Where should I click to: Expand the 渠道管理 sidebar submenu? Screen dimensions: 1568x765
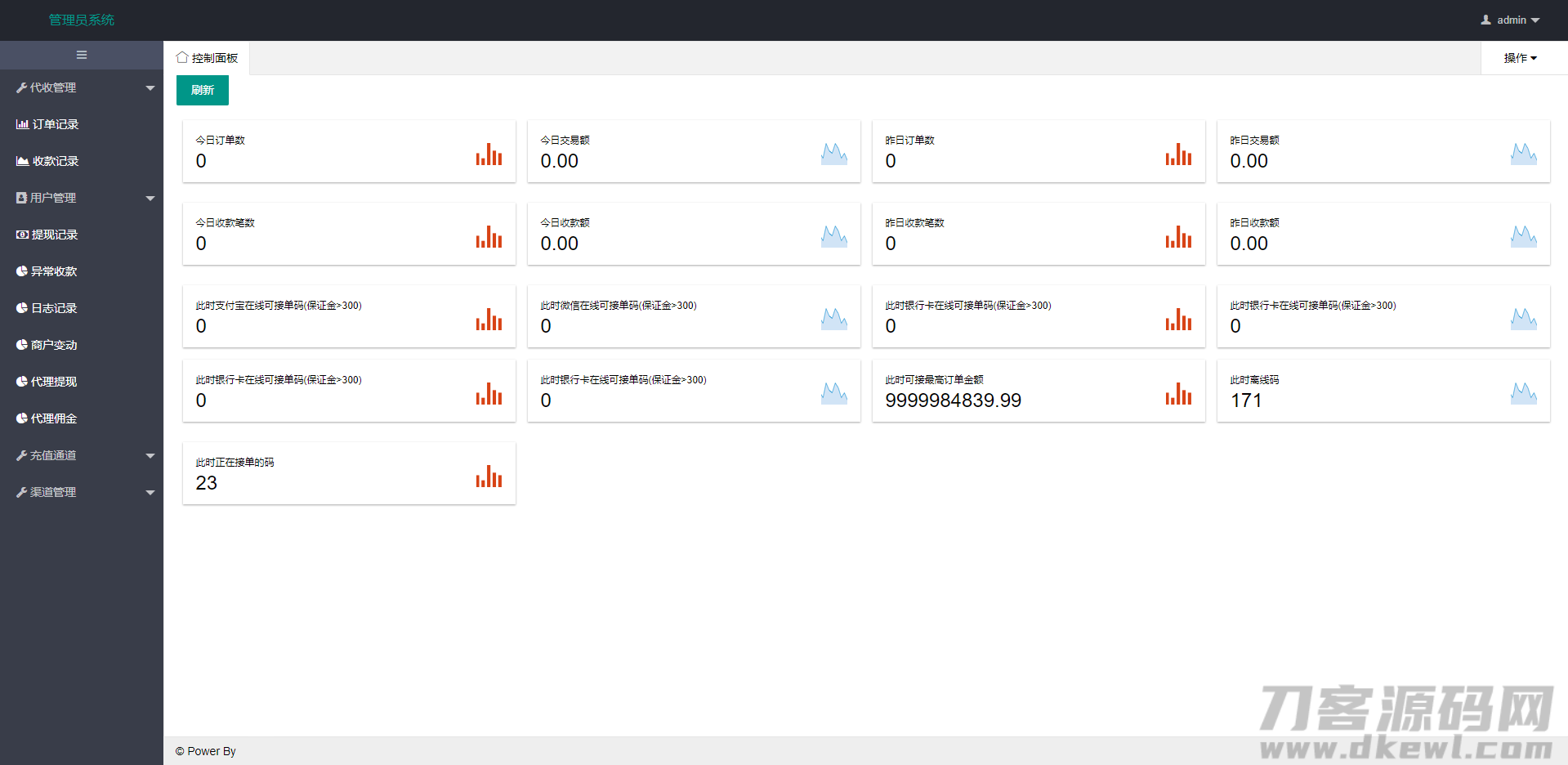pyautogui.click(x=82, y=492)
